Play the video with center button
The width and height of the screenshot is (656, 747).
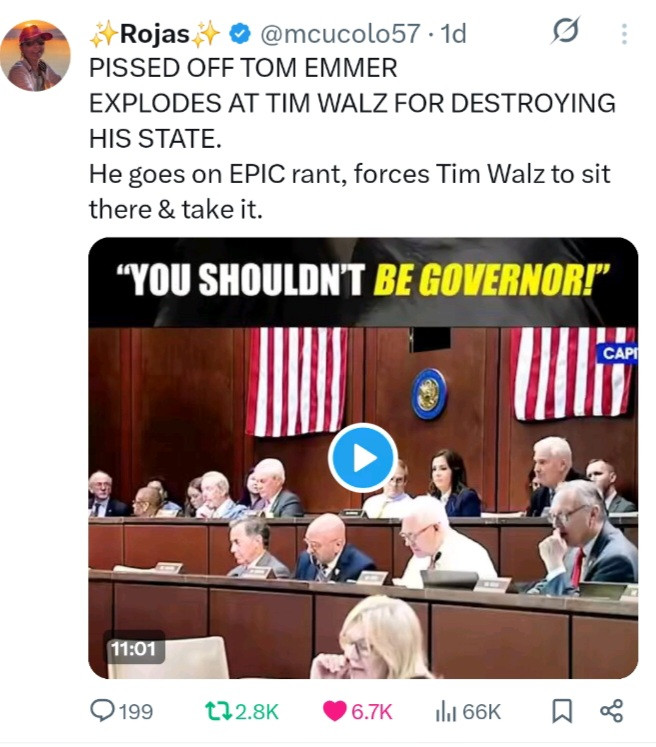363,457
